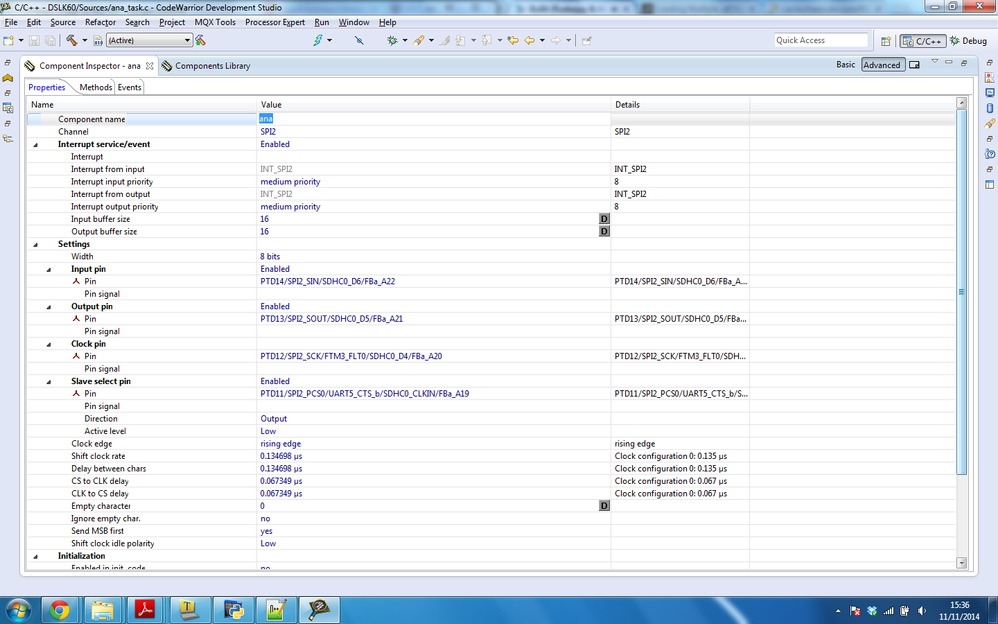Open the Processor Expert menu
The image size is (998, 624).
275,22
